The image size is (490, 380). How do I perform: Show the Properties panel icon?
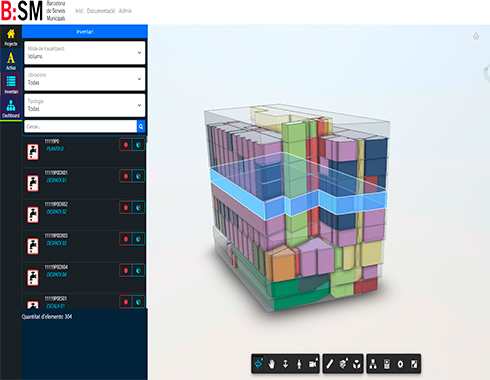tap(387, 364)
